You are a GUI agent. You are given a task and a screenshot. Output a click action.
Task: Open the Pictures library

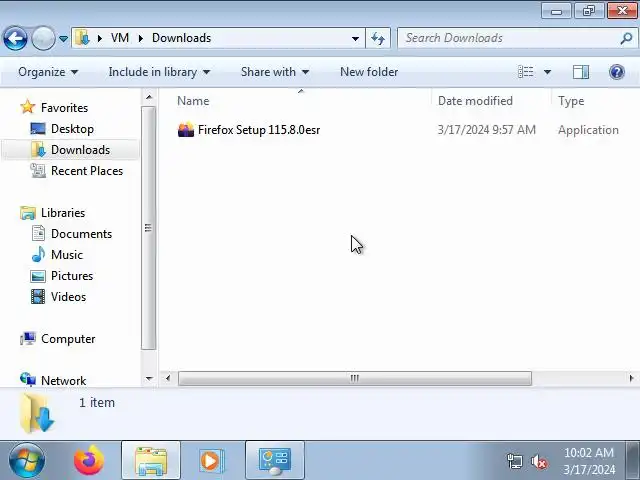(72, 276)
